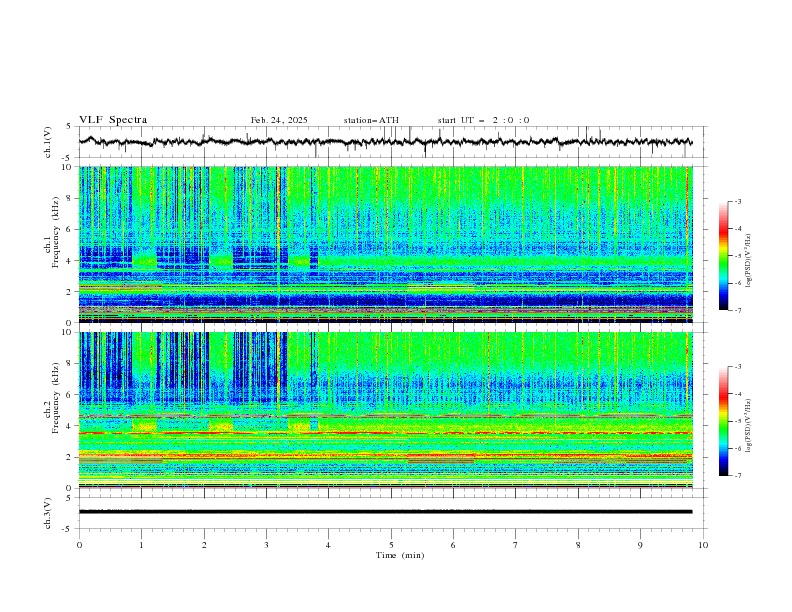Screen dimensions: 792x612
Task: Click time-axis tick label "0"
Action: coord(79,545)
